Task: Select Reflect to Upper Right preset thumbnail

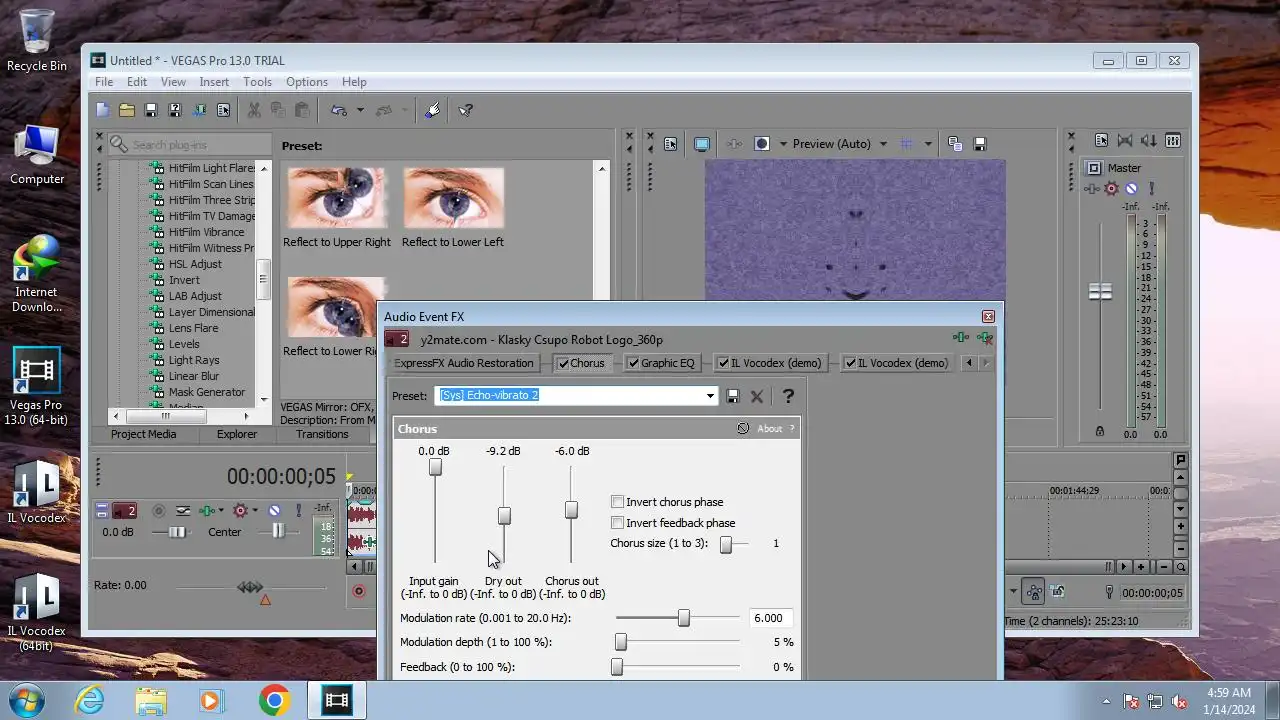Action: point(337,198)
